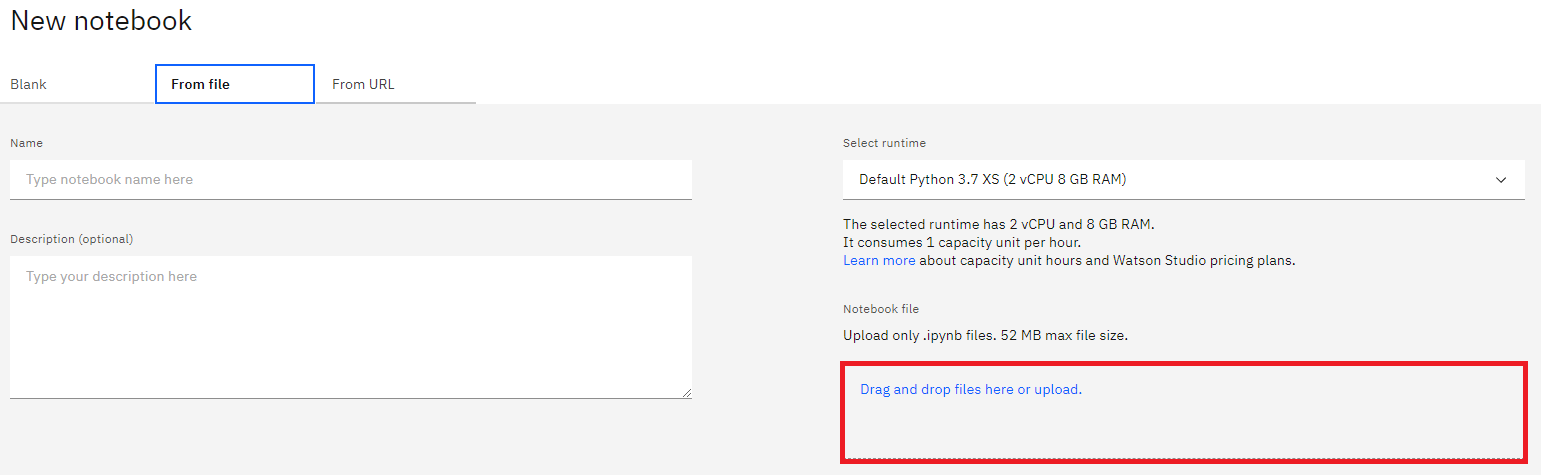This screenshot has width=1541, height=475.
Task: Open the From URL tab
Action: (x=395, y=84)
